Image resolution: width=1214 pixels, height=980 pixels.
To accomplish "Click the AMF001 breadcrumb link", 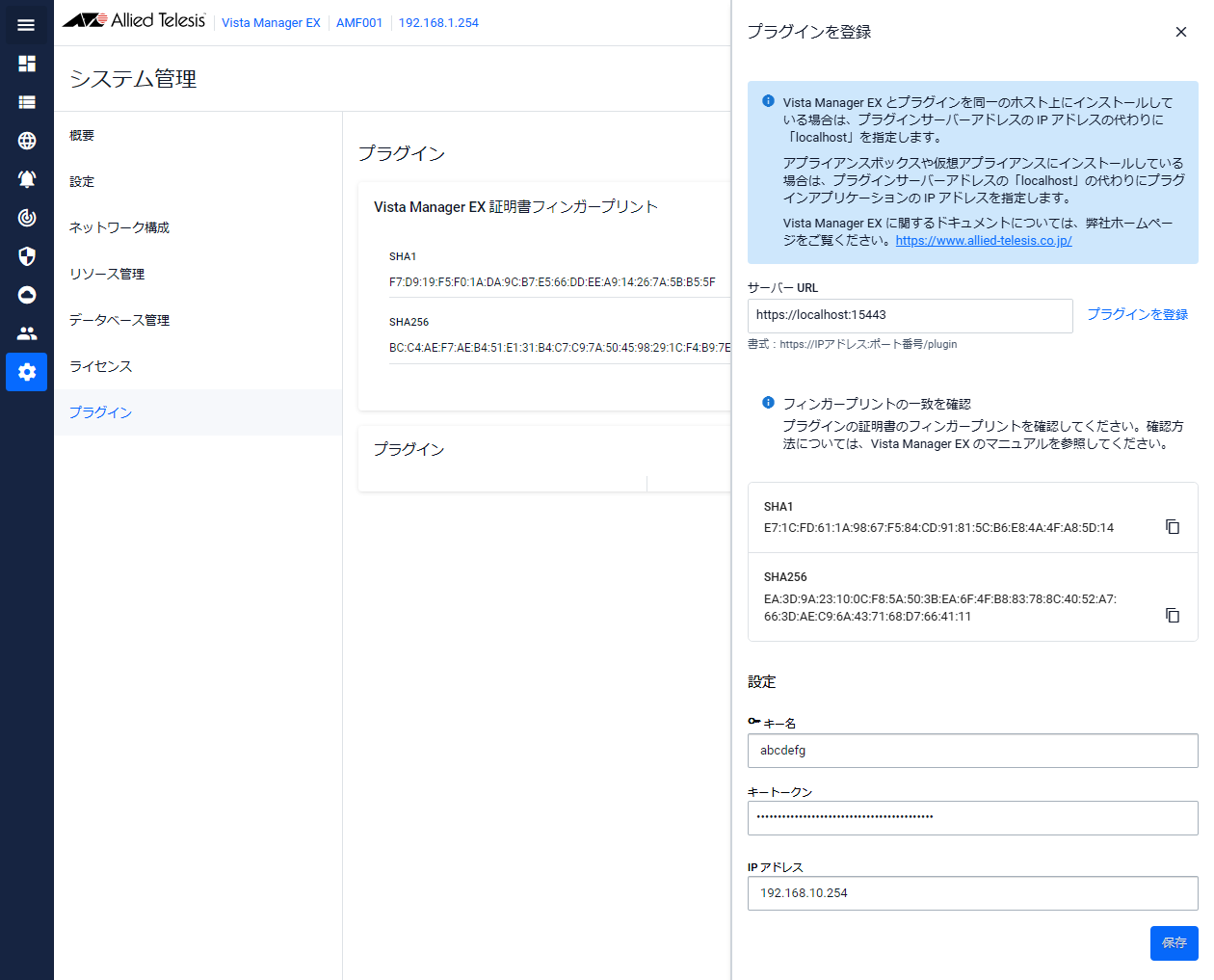I will 359,23.
